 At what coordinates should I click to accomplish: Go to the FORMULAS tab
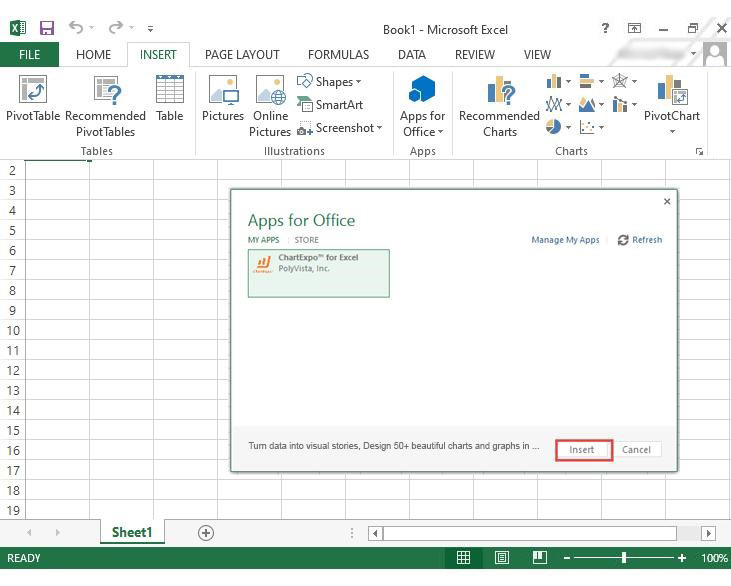[338, 55]
